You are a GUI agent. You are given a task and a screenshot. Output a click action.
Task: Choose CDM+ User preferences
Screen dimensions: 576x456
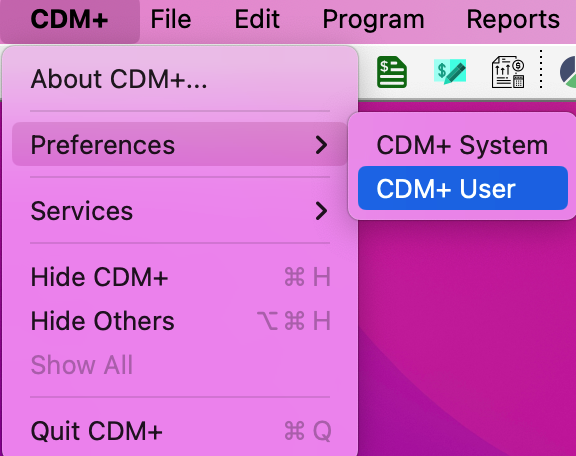pyautogui.click(x=463, y=188)
